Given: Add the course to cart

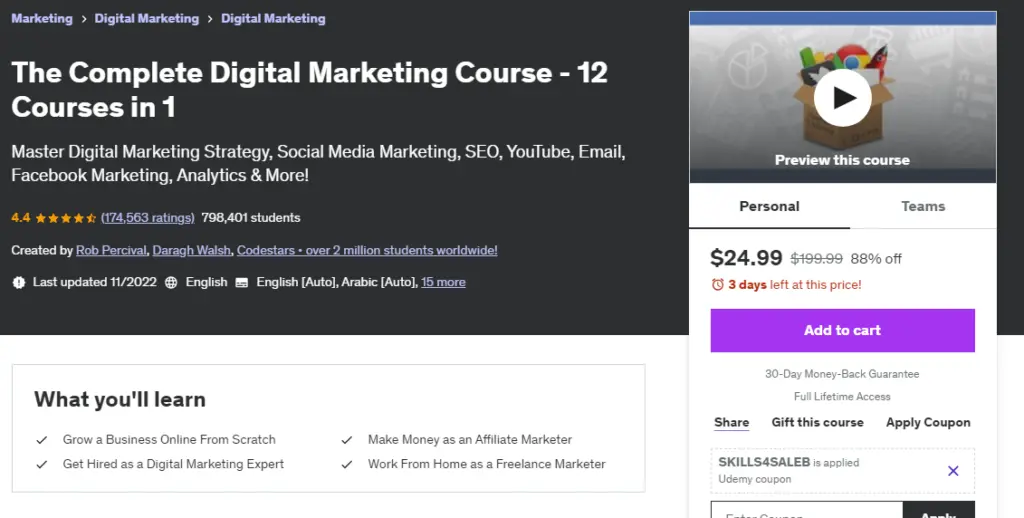Looking at the screenshot, I should (x=842, y=331).
